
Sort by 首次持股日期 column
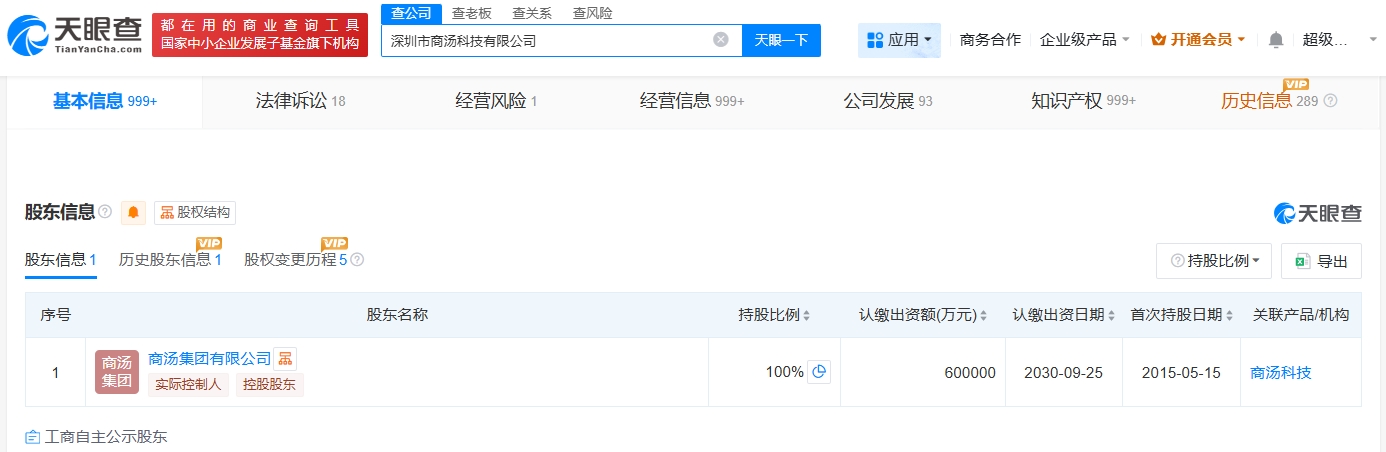[1229, 315]
